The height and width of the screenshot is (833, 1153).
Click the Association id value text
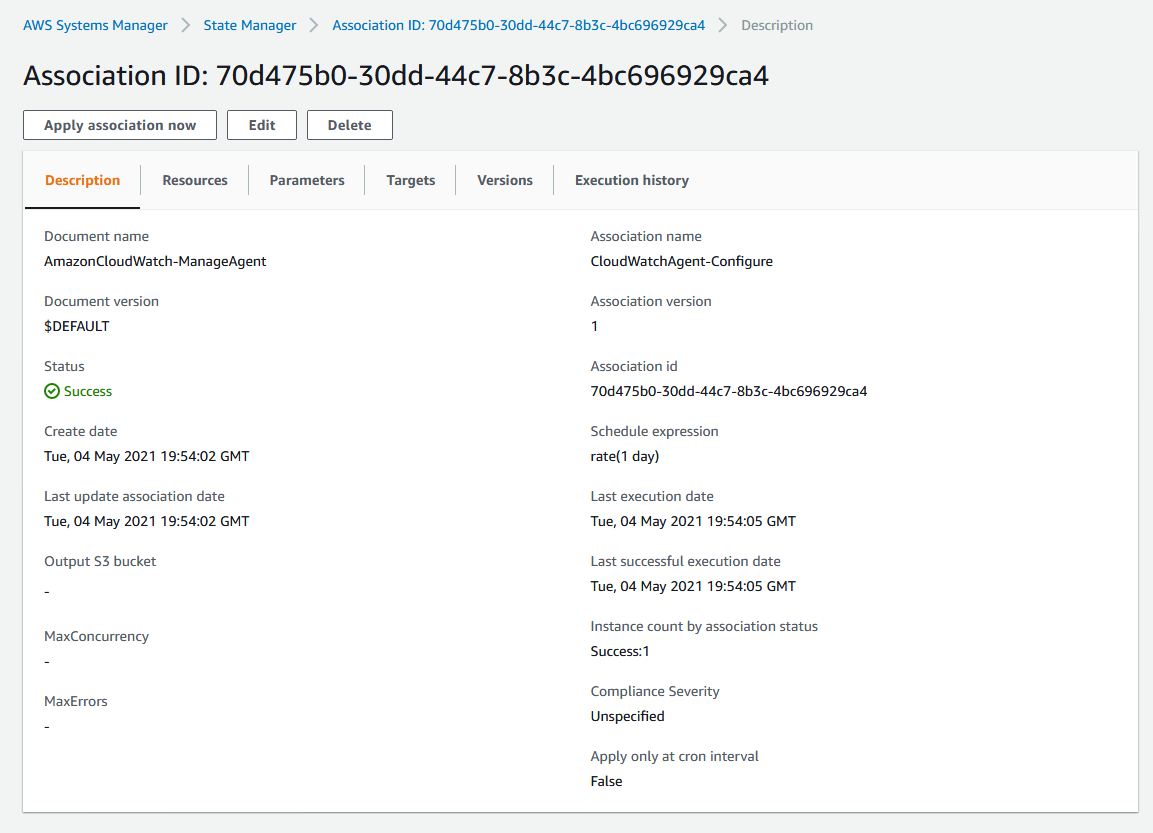[x=729, y=391]
